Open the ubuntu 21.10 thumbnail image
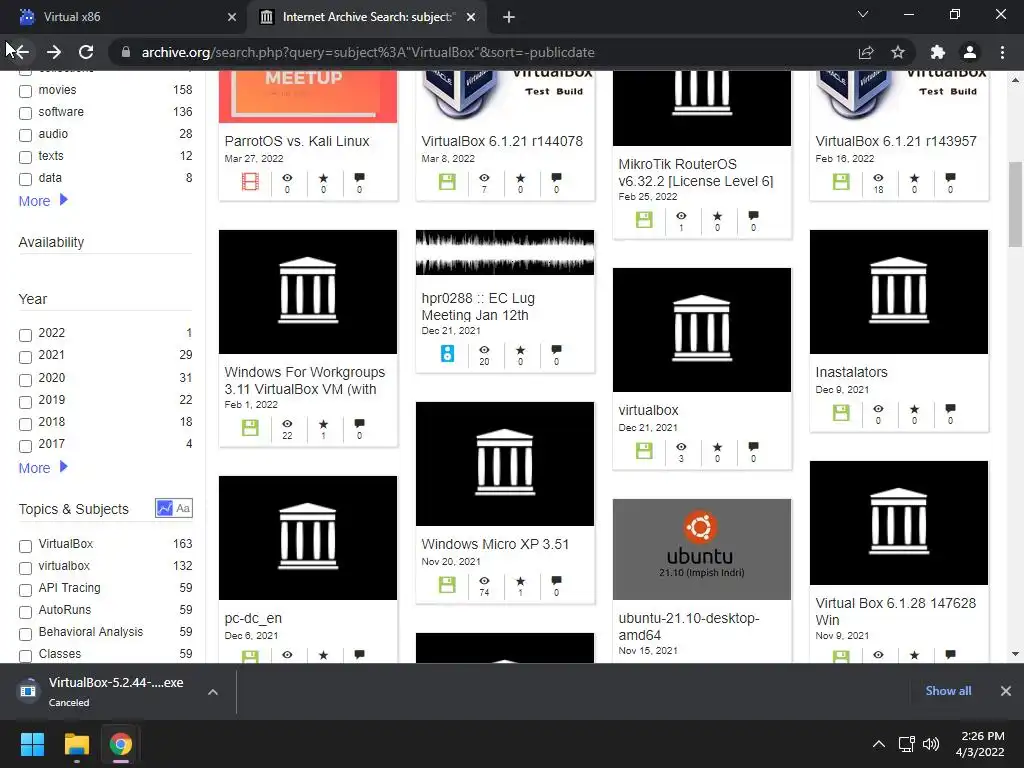The image size is (1024, 768). (x=701, y=549)
